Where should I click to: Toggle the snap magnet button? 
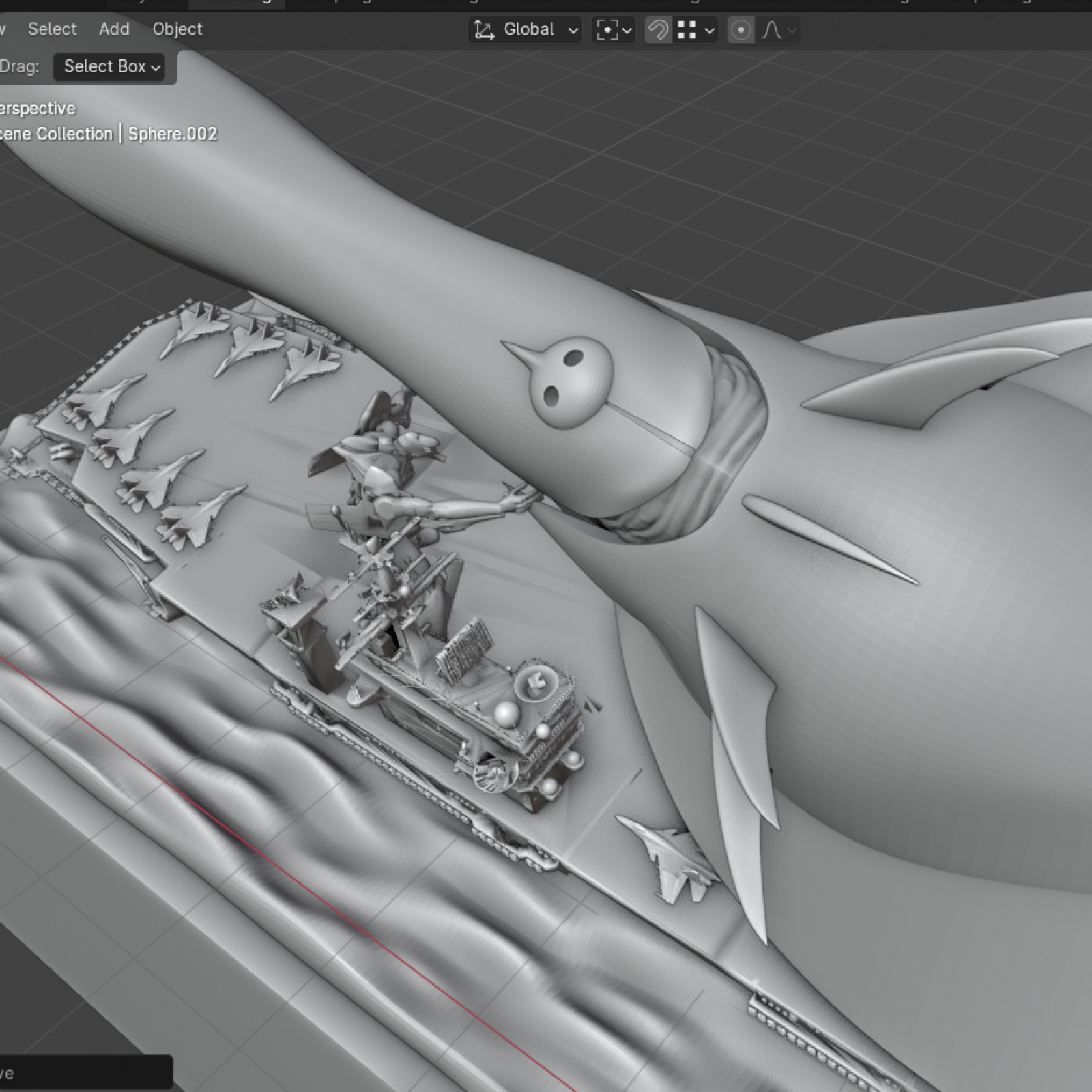pos(658,30)
